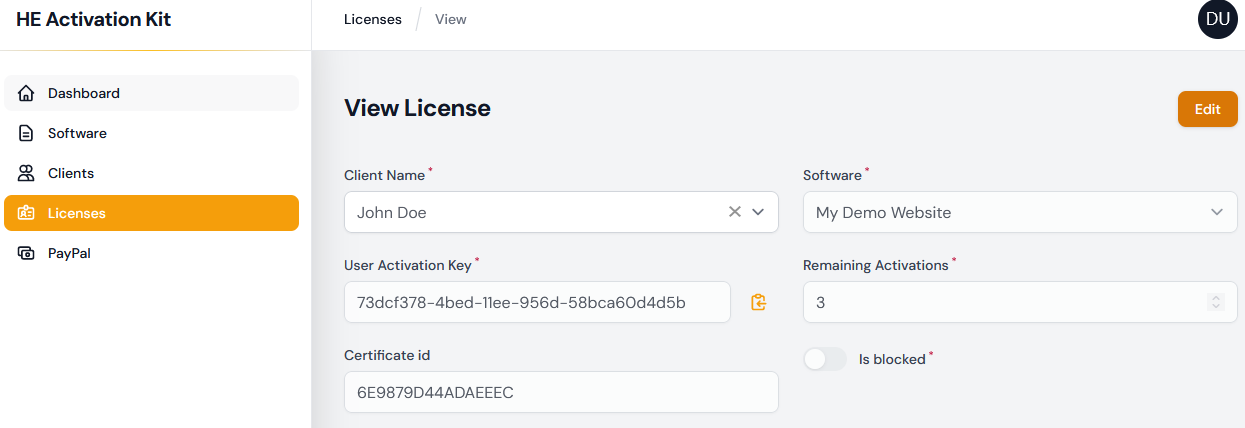Click the Dashboard home icon
This screenshot has height=428, width=1245.
27,93
